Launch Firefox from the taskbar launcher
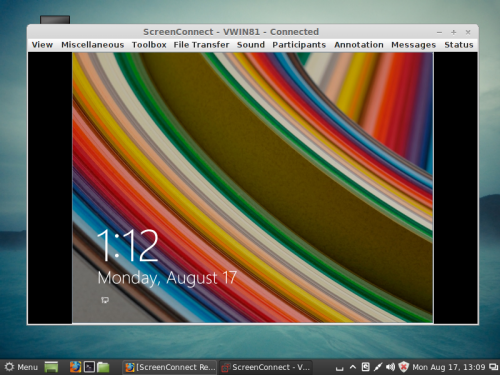Image resolution: width=500 pixels, height=375 pixels. point(75,367)
